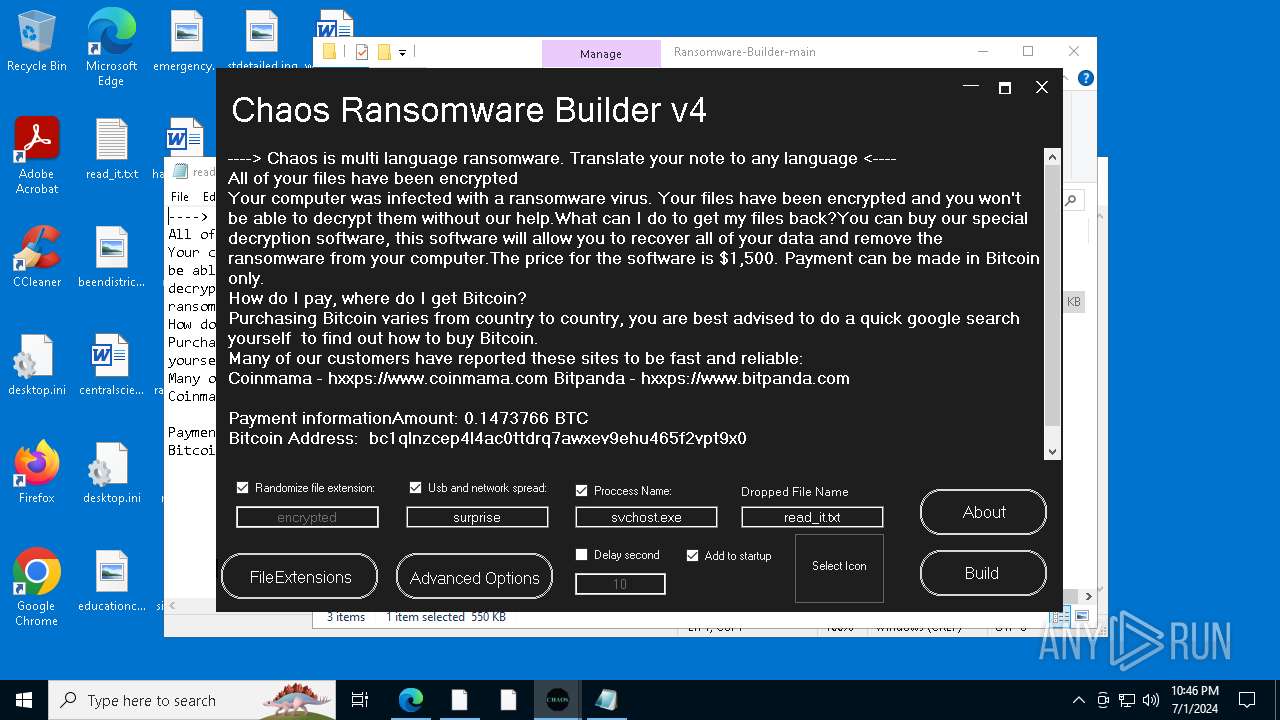Screen dimensions: 1280x720
Task: Select the desktop.ini file under CCleaner
Action: 37,365
